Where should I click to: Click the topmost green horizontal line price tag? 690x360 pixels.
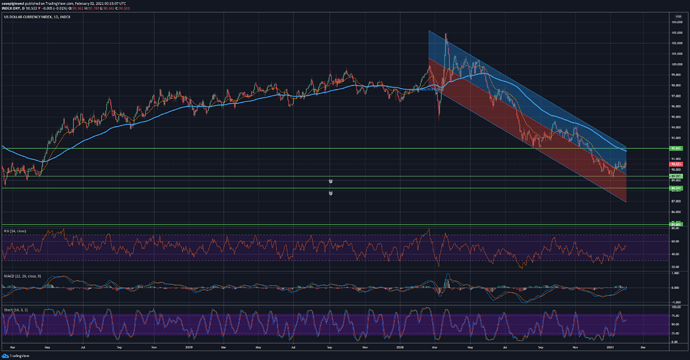tap(675, 148)
